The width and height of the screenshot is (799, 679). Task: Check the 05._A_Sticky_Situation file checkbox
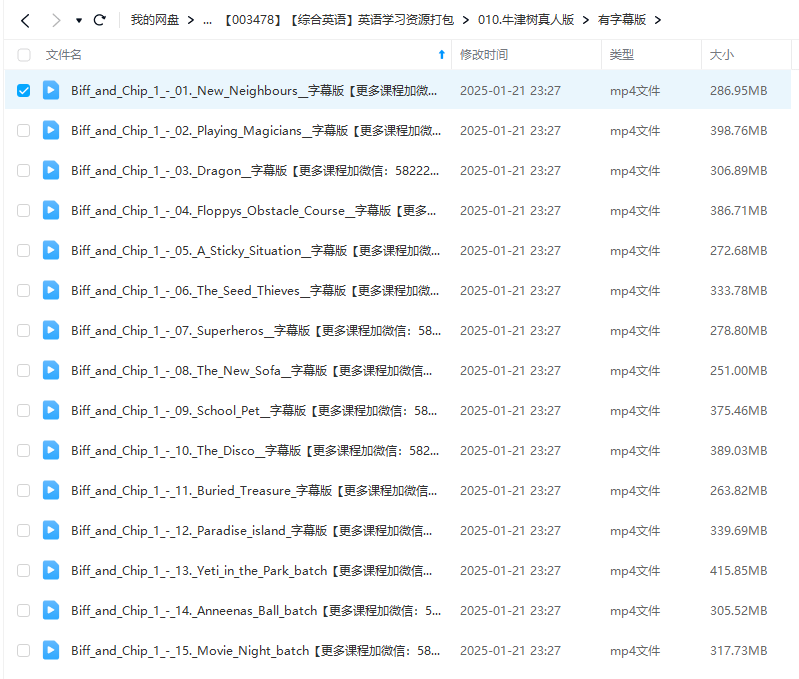coord(23,251)
